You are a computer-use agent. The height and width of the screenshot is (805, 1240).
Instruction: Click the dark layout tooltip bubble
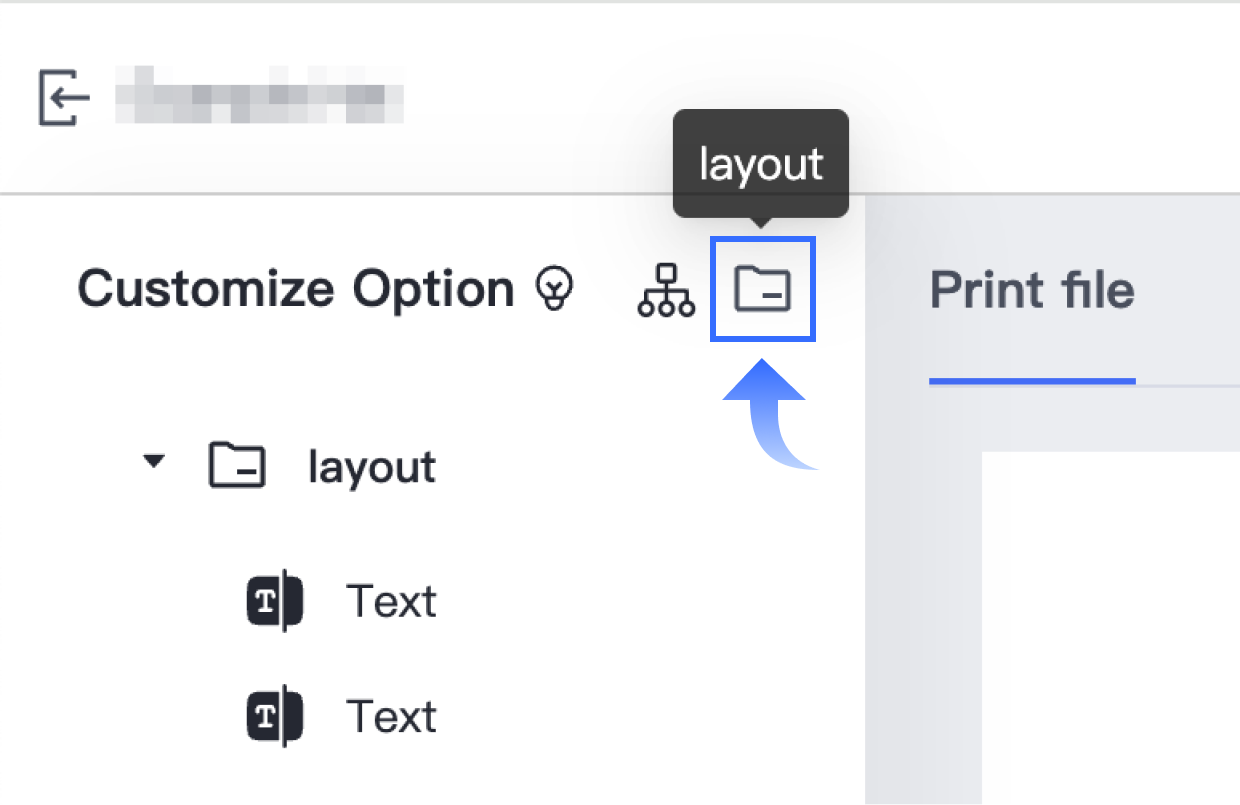coord(761,164)
